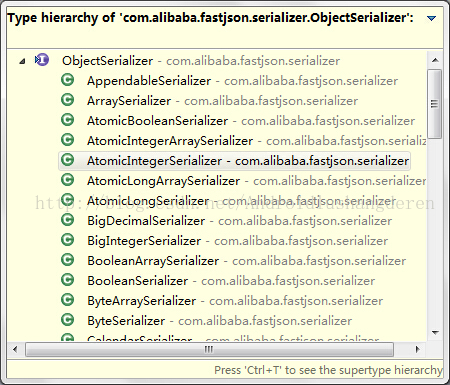The width and height of the screenshot is (450, 385).
Task: Click the 'Press Ctrl+T' supertype hierarchy hint
Action: (328, 370)
